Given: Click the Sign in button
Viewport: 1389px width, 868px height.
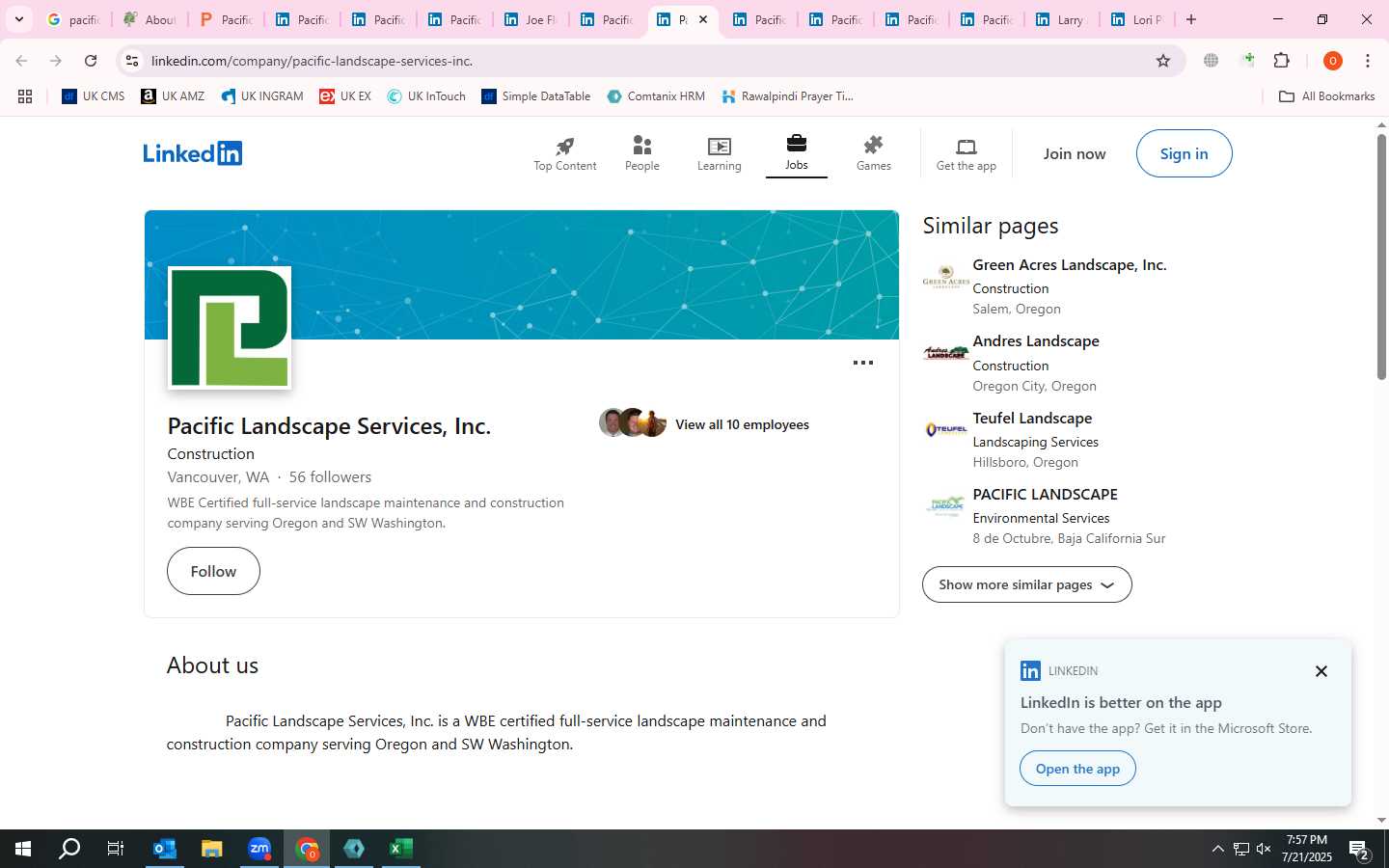Looking at the screenshot, I should (x=1184, y=153).
